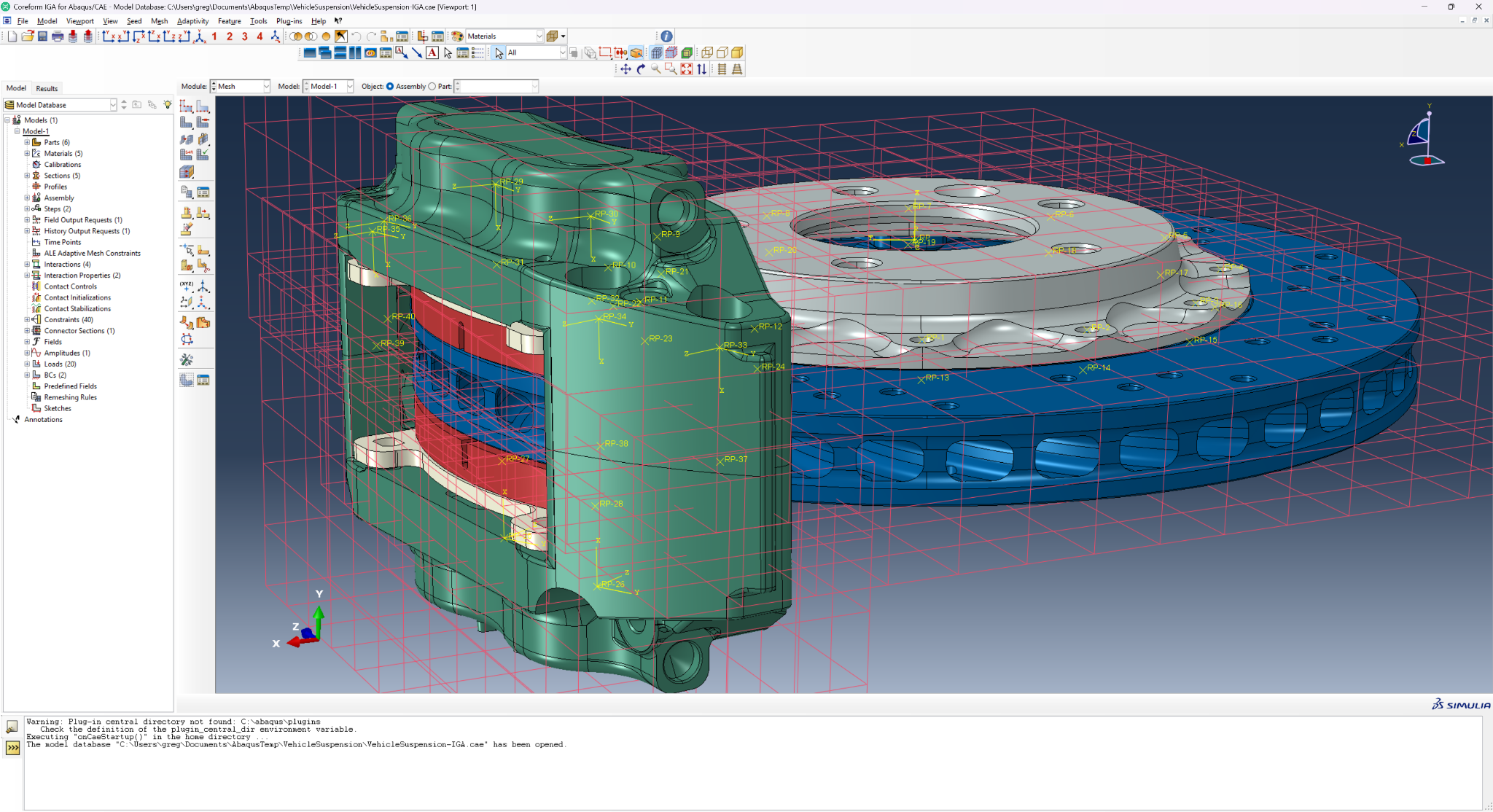The image size is (1493, 812).
Task: Expand the Loads (20) tree node
Action: tap(27, 364)
